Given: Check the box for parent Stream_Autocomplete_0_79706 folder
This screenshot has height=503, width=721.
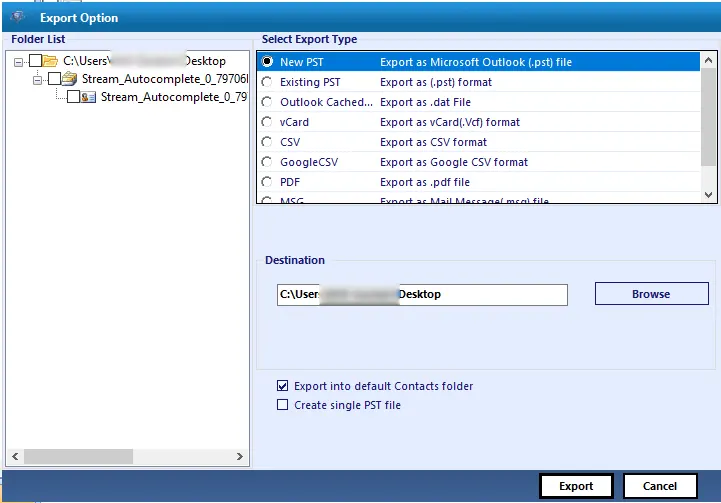Looking at the screenshot, I should [x=54, y=79].
